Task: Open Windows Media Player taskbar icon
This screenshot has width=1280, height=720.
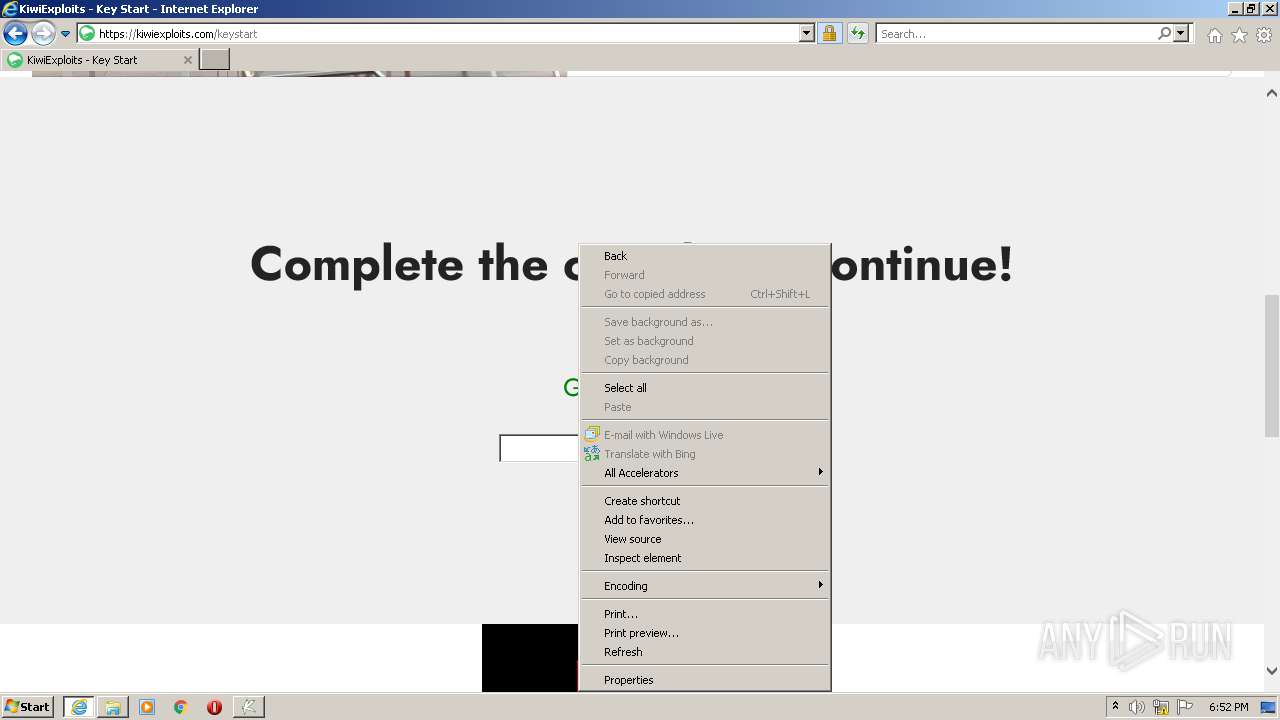Action: click(x=147, y=707)
